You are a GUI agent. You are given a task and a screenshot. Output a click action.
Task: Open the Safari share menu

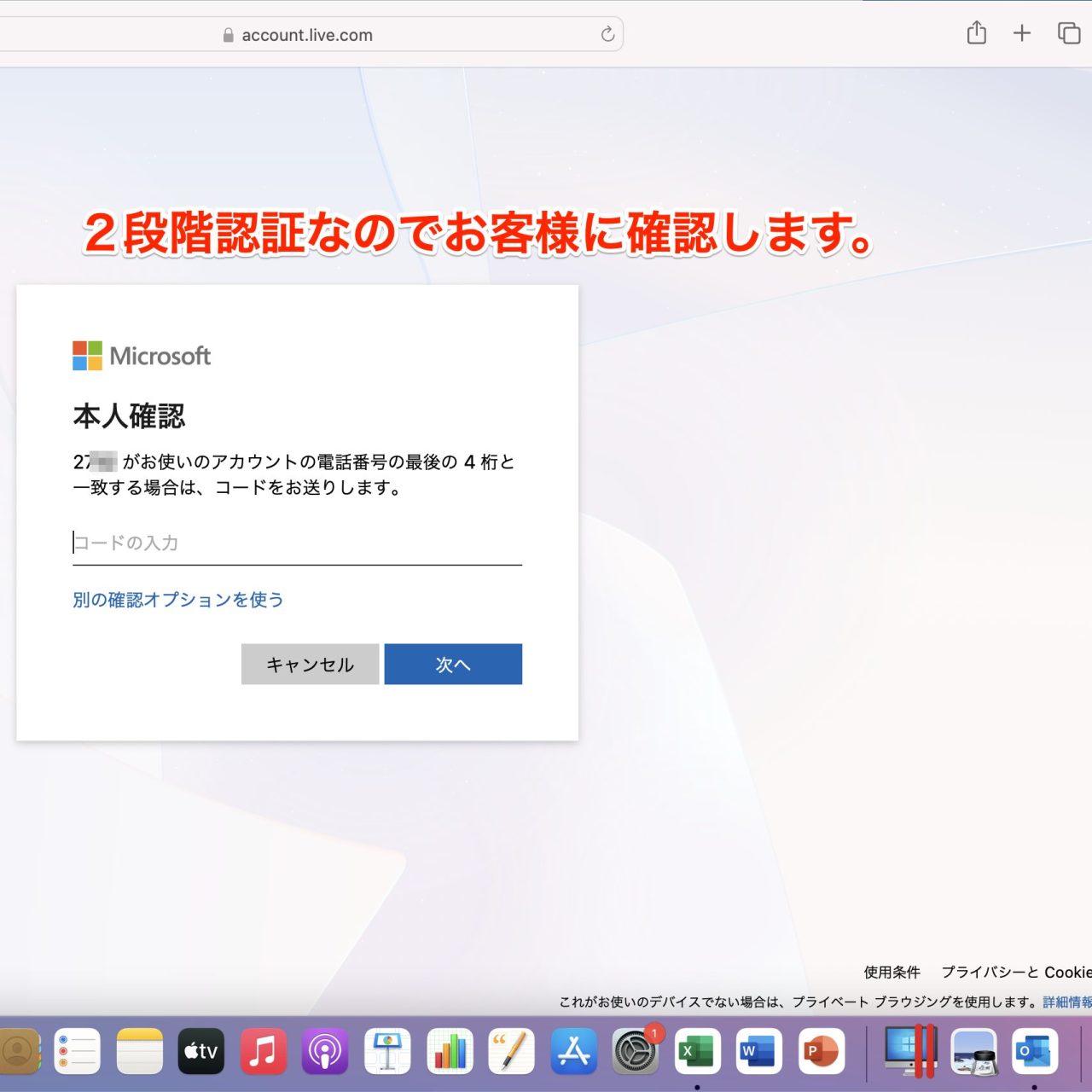[977, 33]
